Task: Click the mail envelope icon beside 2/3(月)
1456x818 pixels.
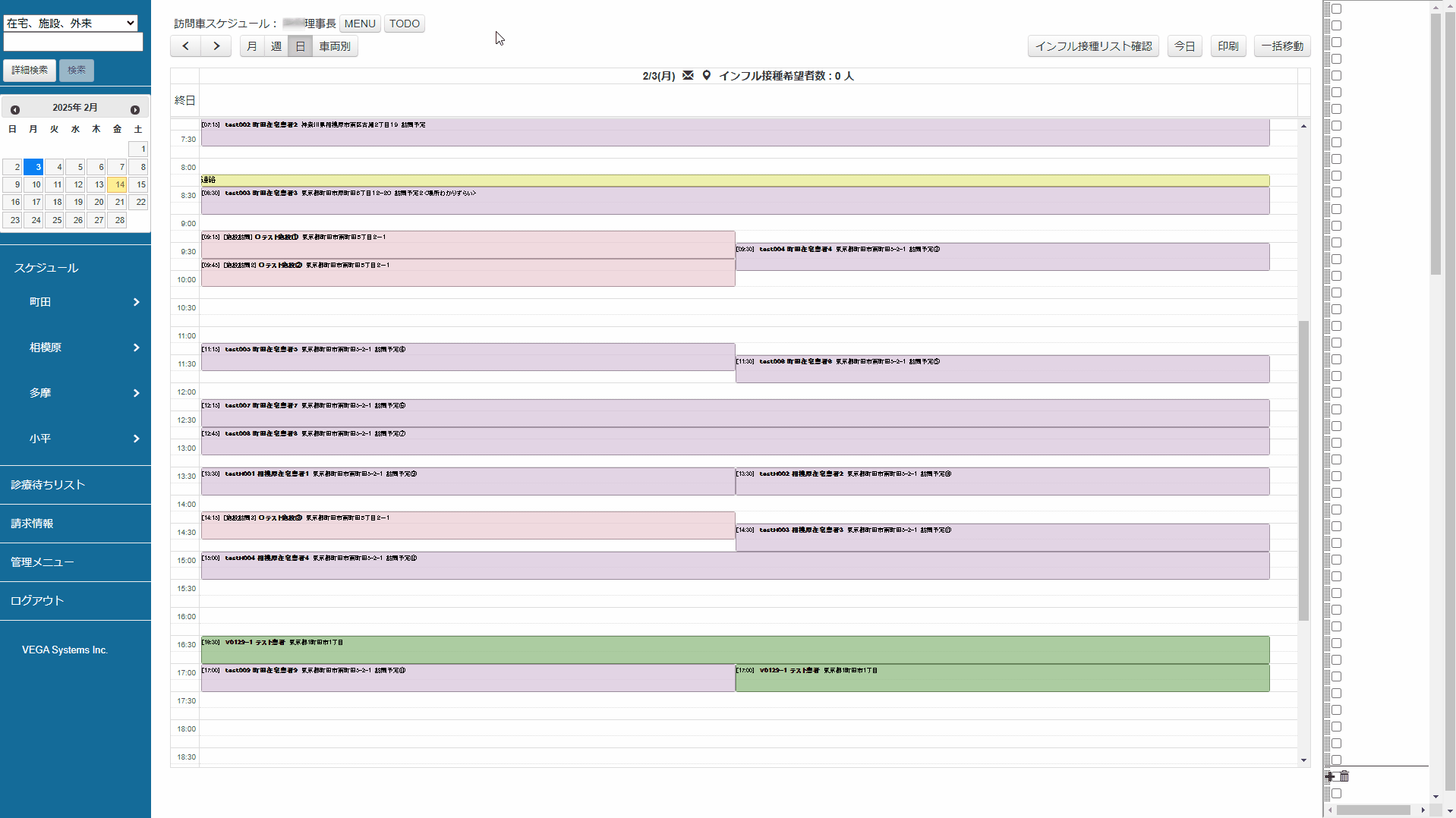Action: point(688,75)
